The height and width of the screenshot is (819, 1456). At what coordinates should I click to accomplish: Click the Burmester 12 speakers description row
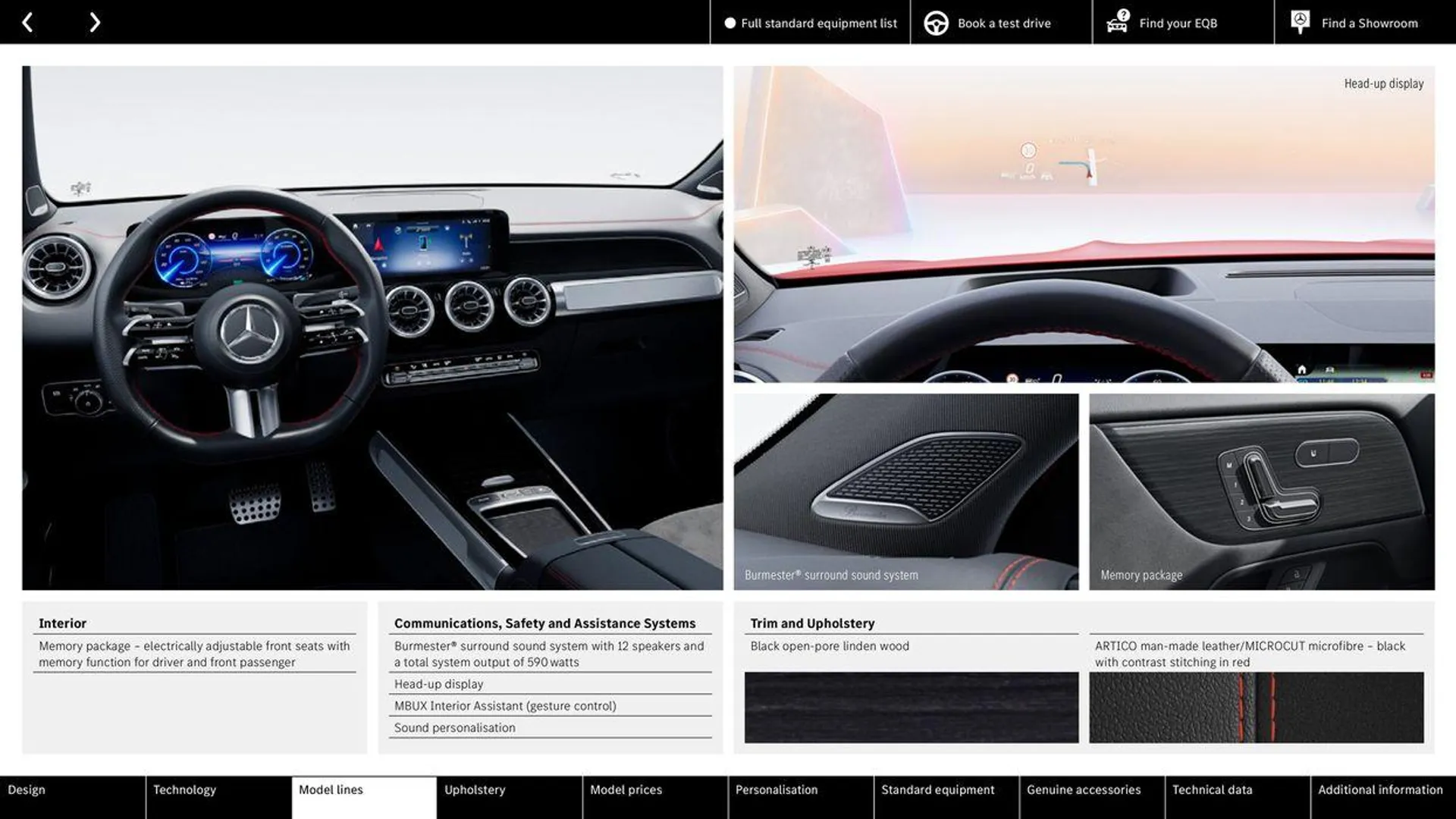tap(551, 654)
